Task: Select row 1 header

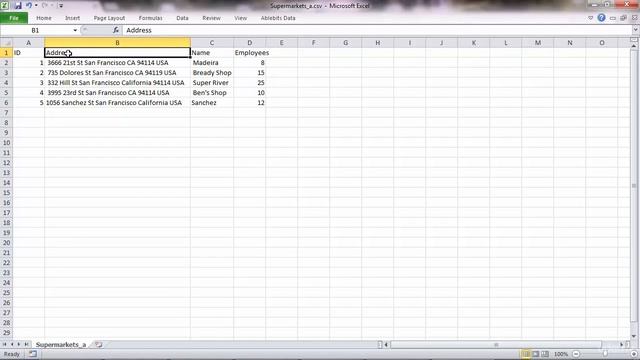Action: 6,53
